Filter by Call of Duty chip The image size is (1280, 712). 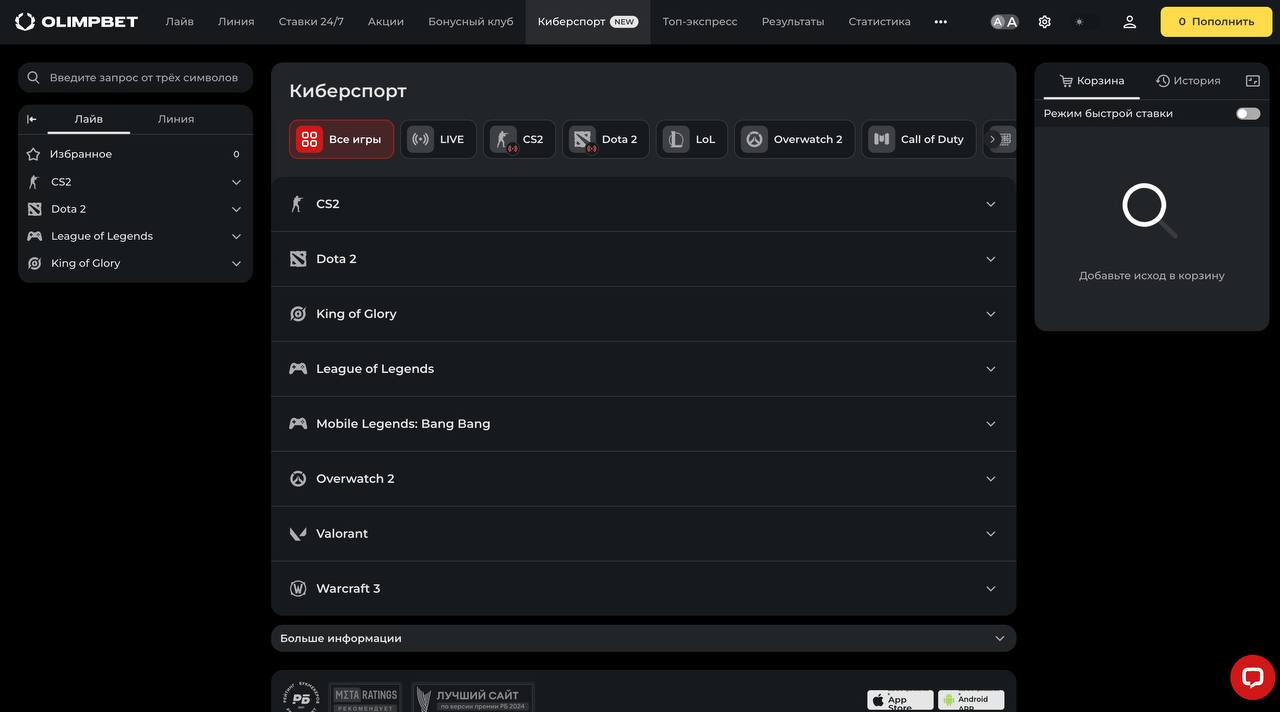[x=919, y=139]
